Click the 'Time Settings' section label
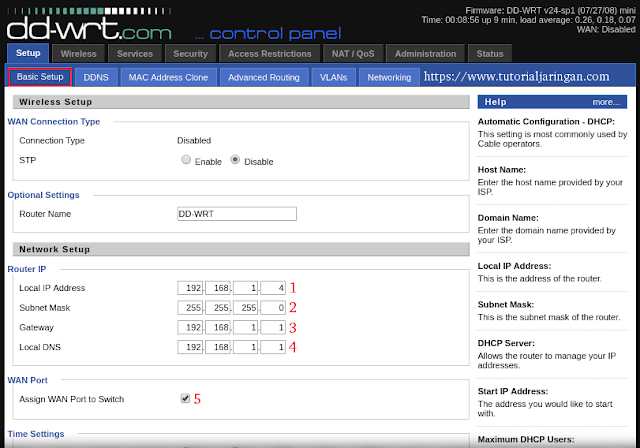The width and height of the screenshot is (640, 448). pyautogui.click(x=36, y=434)
